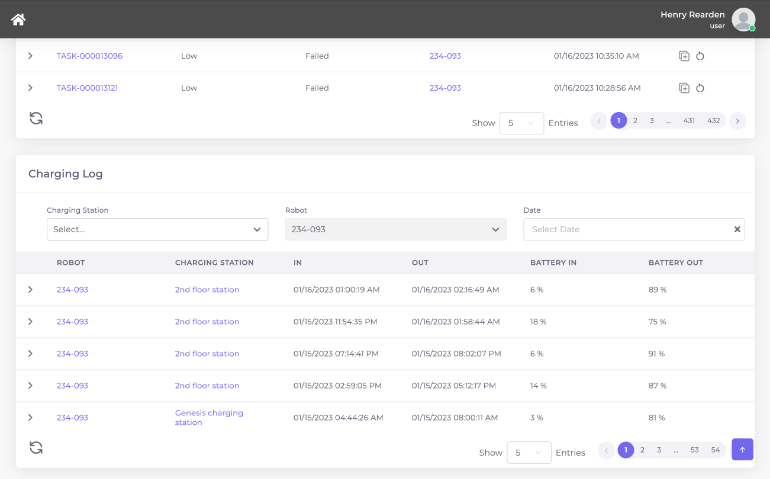
Task: Go to page 54 of Charging Log
Action: (715, 450)
